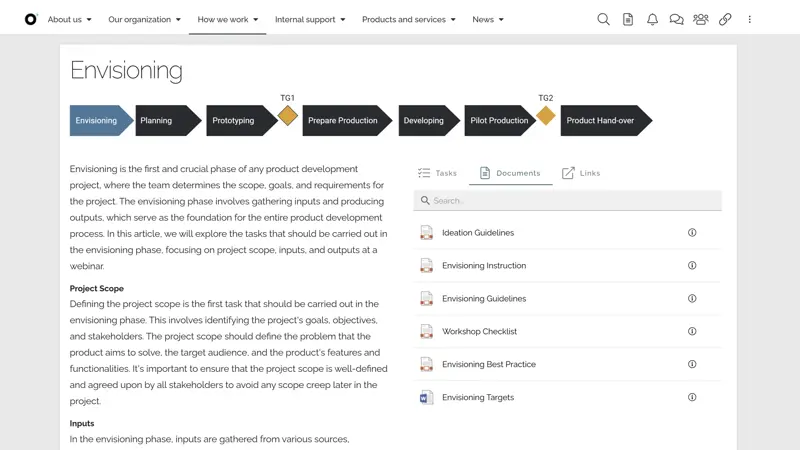Expand the Internal support menu

pos(310,19)
